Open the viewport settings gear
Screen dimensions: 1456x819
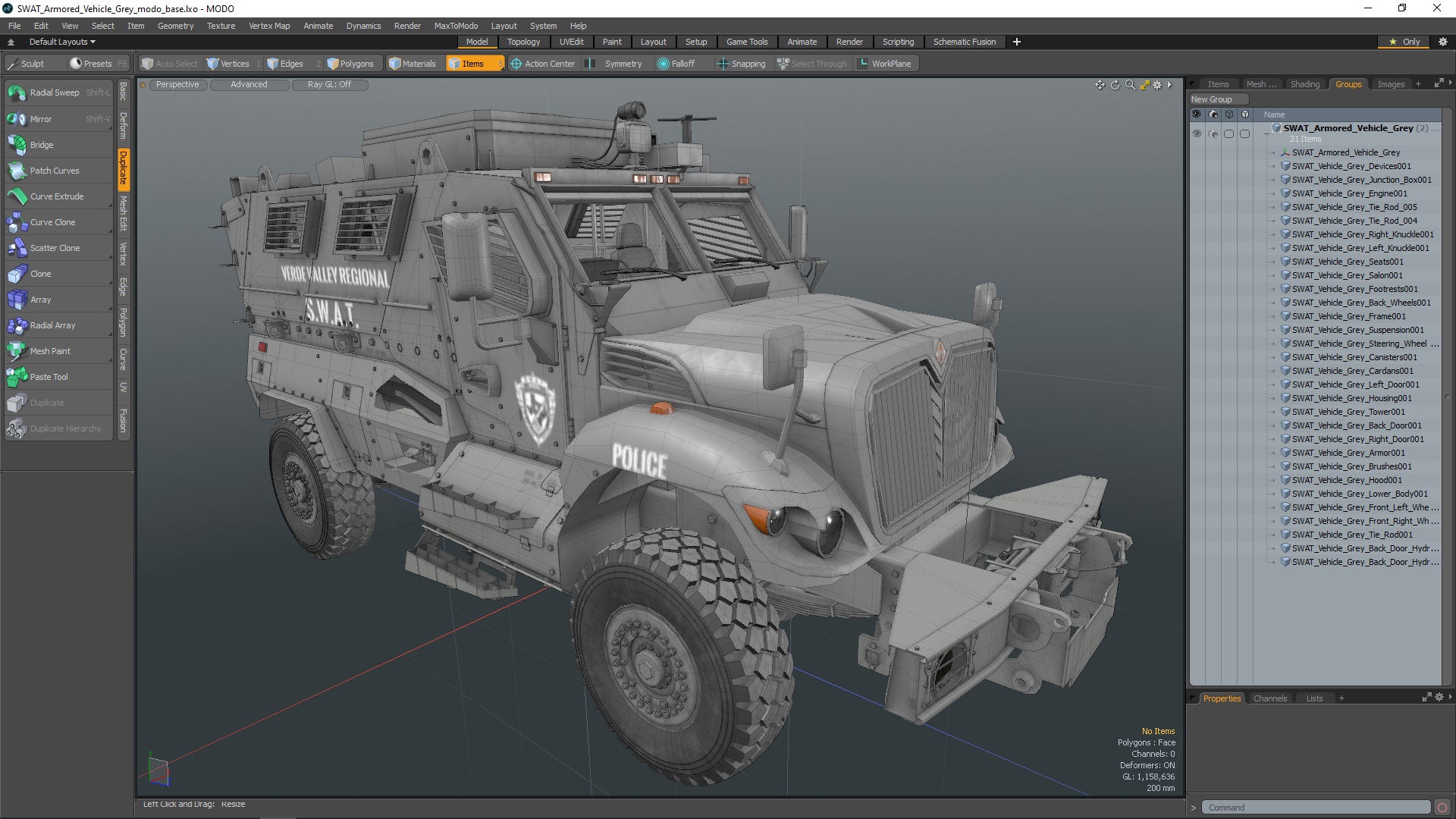pos(1157,85)
